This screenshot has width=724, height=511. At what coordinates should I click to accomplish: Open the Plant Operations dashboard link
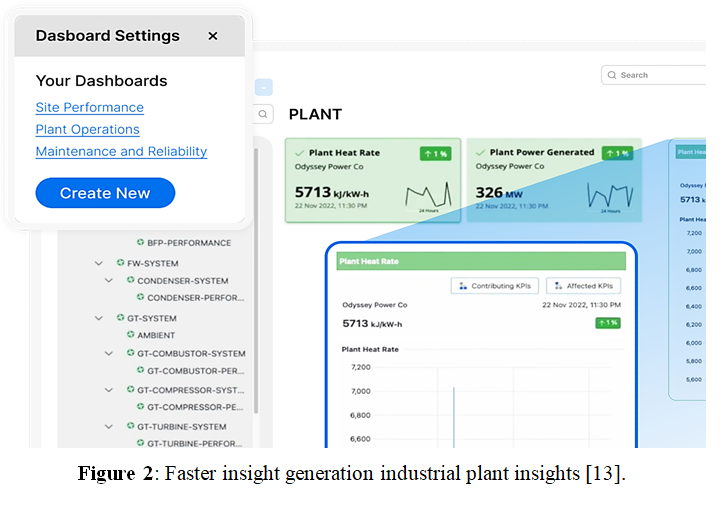(87, 130)
